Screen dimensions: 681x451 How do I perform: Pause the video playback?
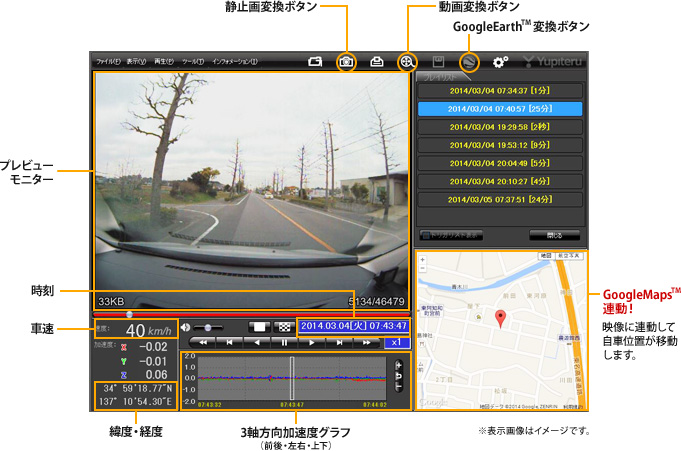(x=284, y=342)
